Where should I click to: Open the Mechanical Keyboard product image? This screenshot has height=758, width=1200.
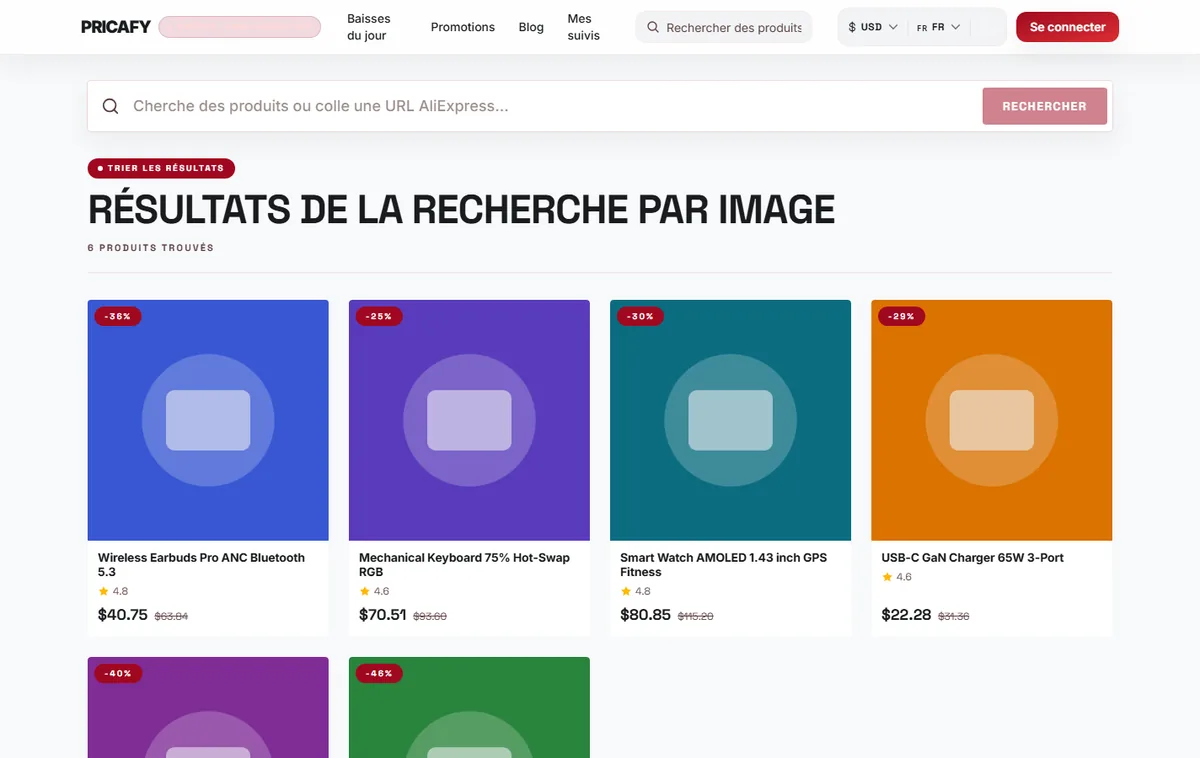(469, 420)
